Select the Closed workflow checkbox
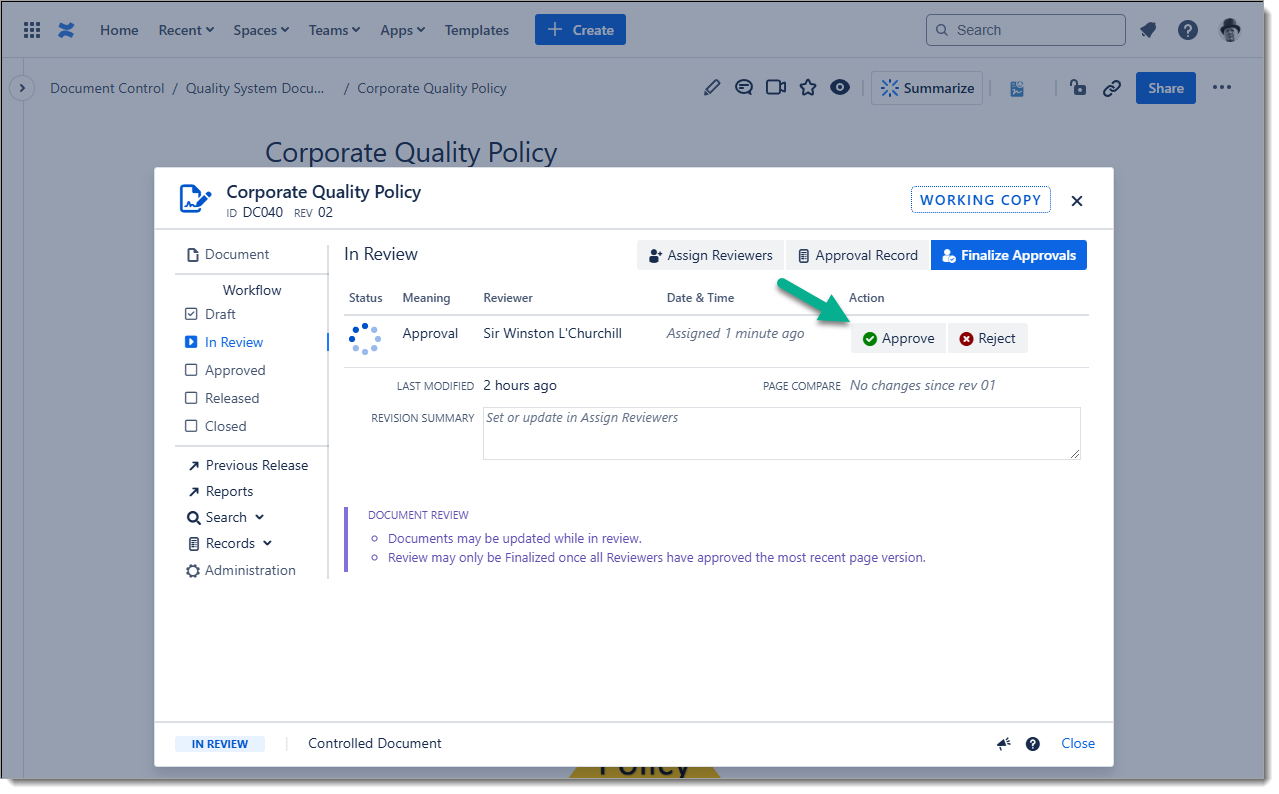 pos(192,426)
